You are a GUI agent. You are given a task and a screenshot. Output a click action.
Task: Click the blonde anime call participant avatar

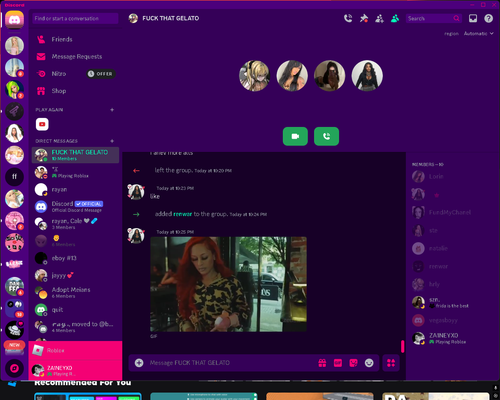tap(254, 76)
